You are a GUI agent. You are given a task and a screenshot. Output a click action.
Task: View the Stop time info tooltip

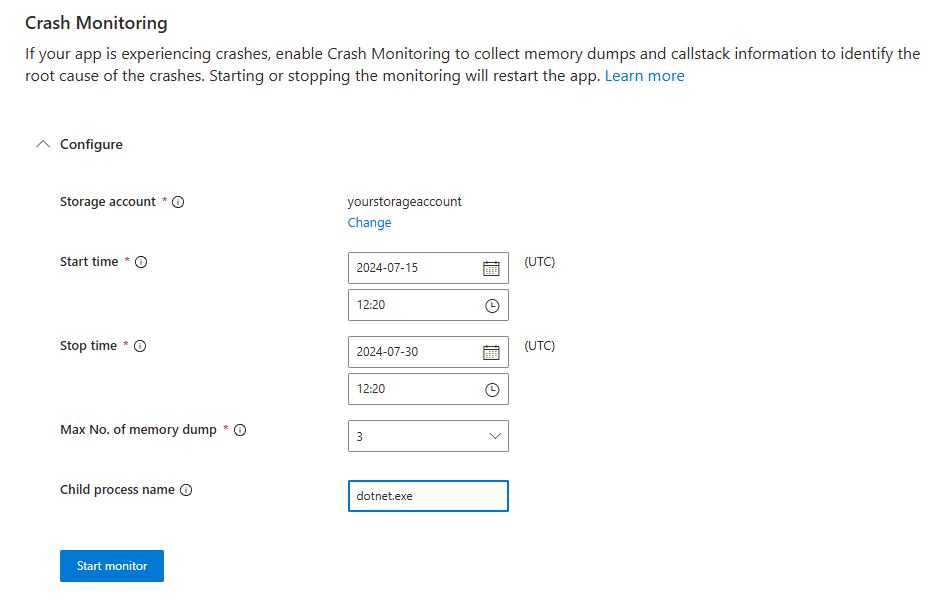click(140, 346)
